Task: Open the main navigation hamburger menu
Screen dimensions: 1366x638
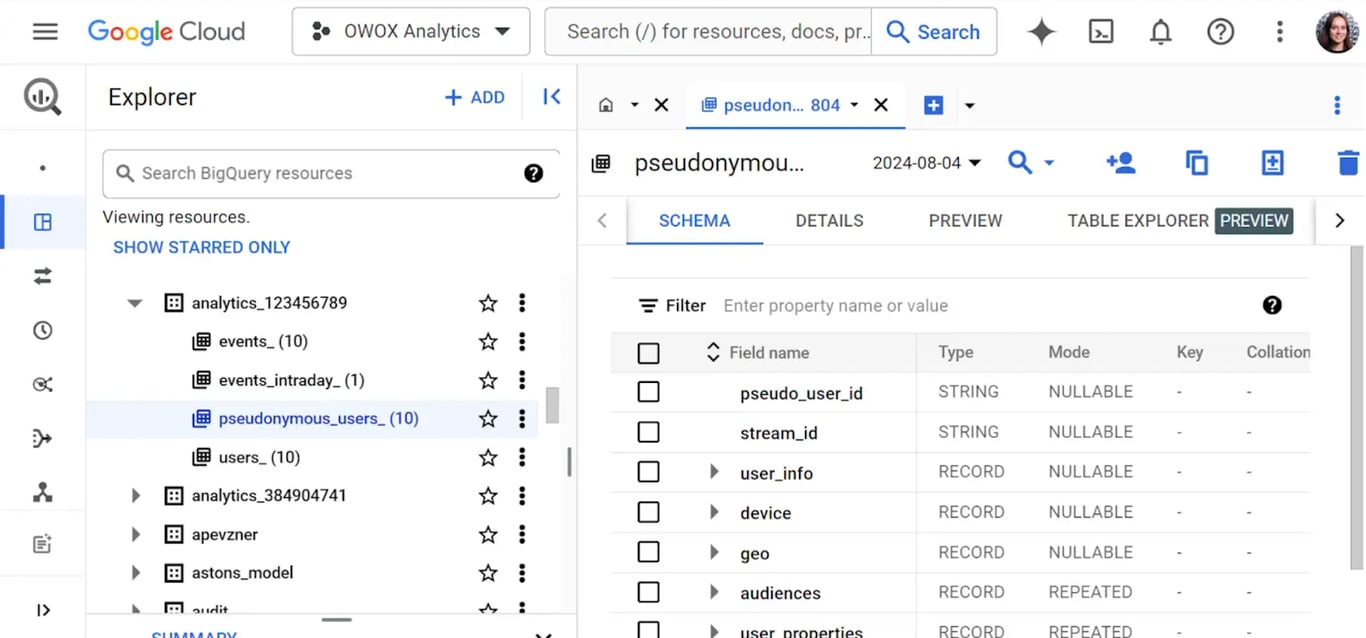Action: click(45, 32)
